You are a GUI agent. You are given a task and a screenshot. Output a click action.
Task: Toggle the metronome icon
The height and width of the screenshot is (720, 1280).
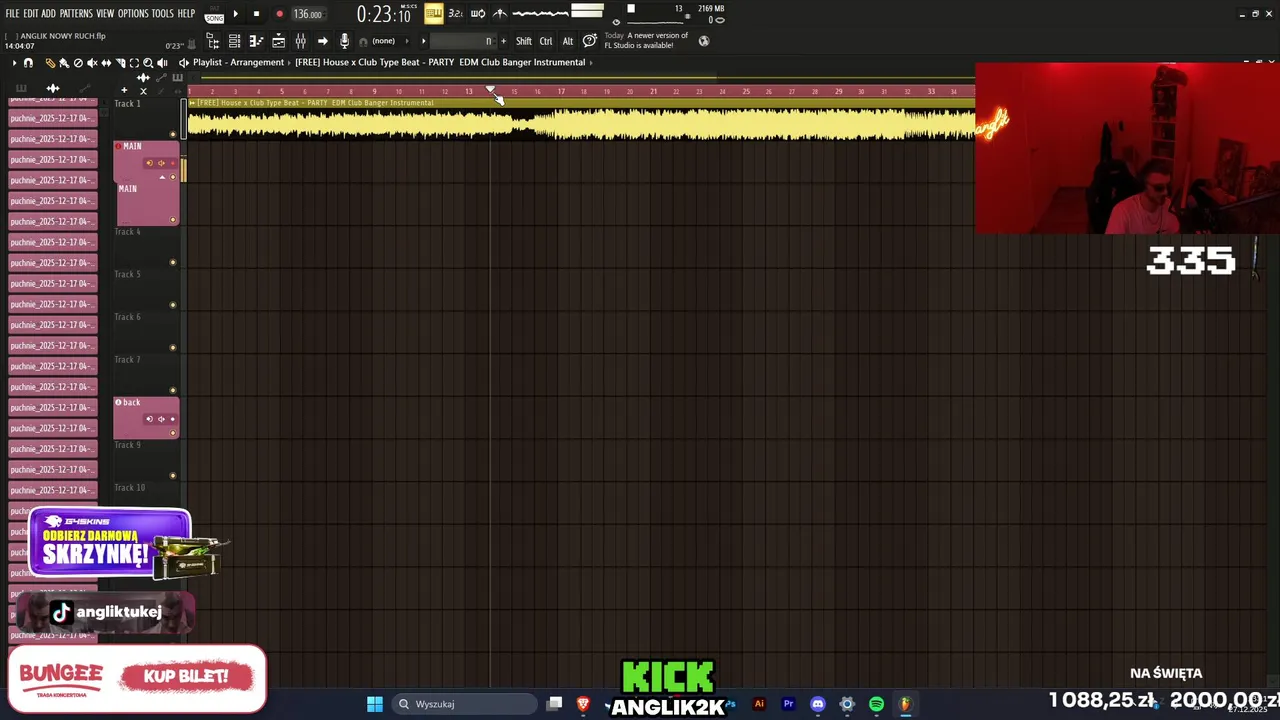(x=500, y=13)
